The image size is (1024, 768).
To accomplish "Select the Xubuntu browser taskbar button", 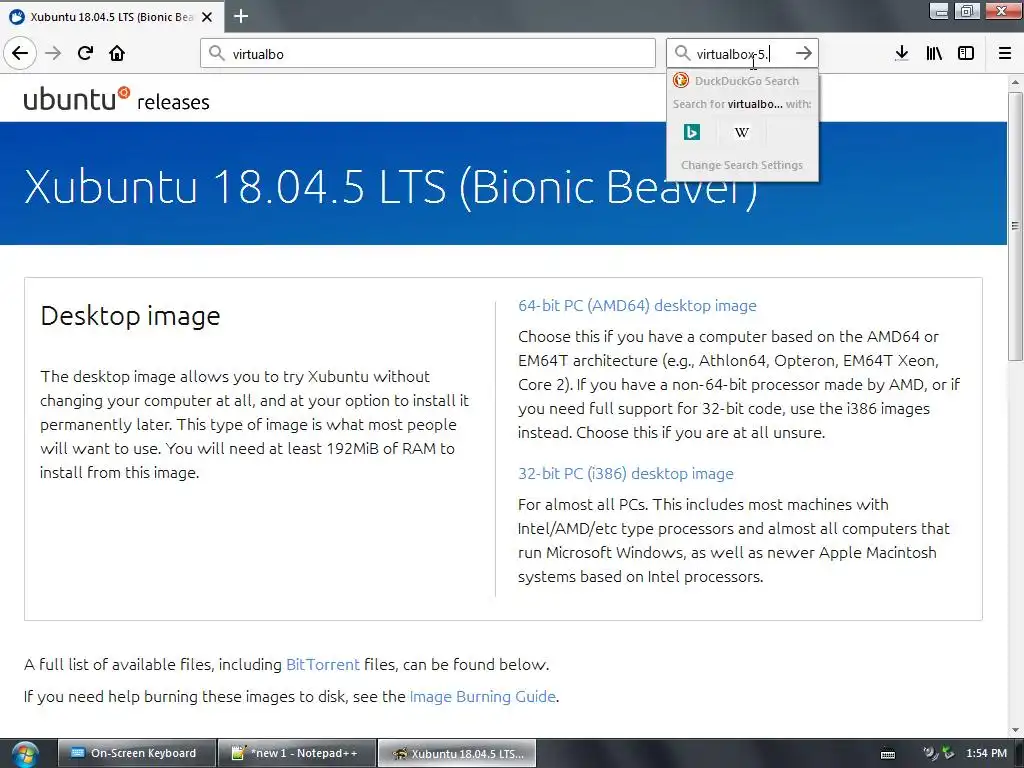I will click(457, 754).
